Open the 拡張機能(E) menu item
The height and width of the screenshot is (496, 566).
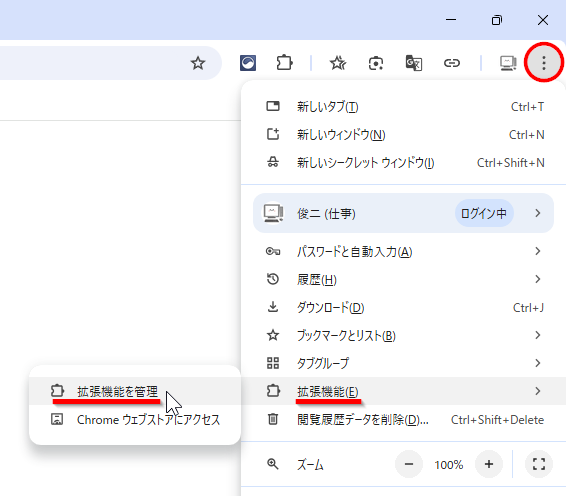point(404,391)
